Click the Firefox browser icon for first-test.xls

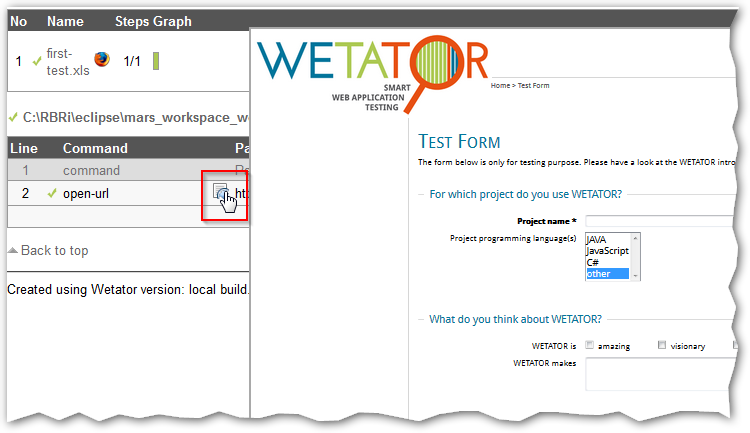point(101,59)
